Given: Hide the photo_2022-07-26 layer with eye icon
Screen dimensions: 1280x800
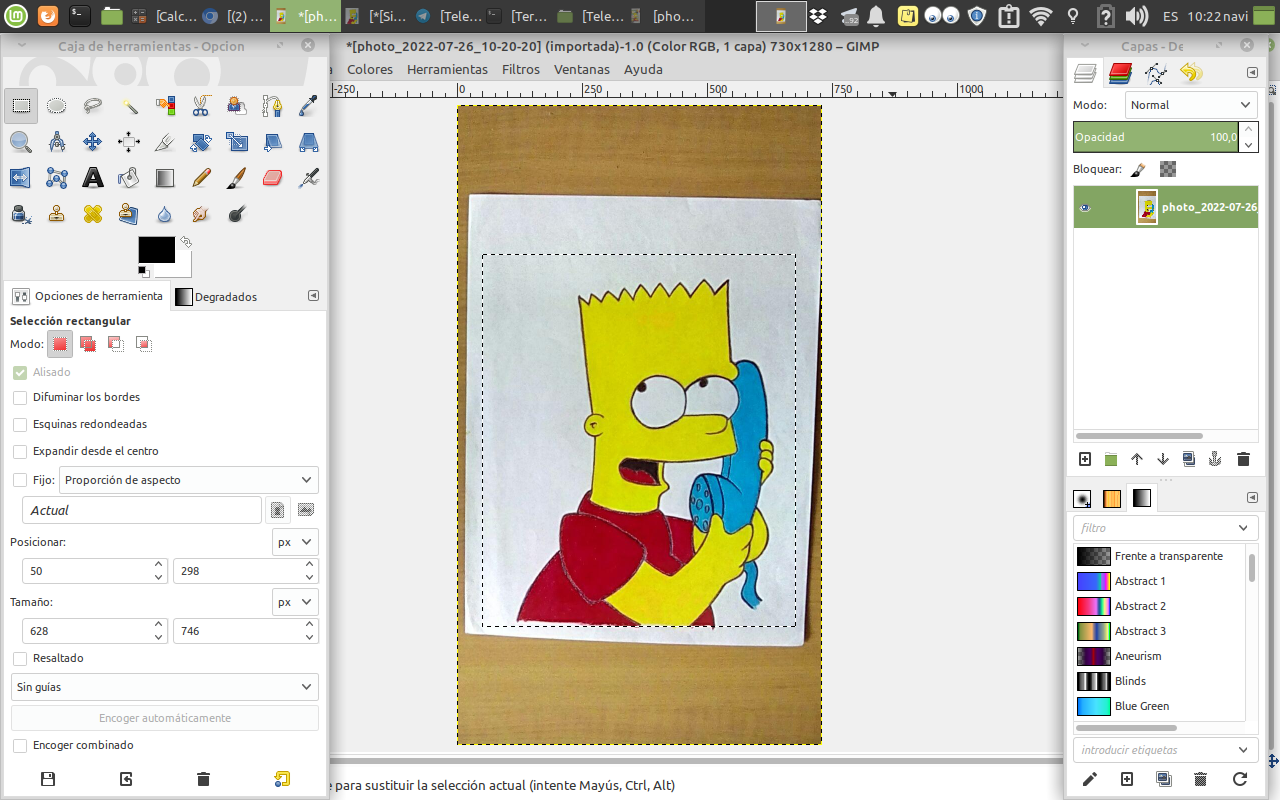Looking at the screenshot, I should 1086,208.
